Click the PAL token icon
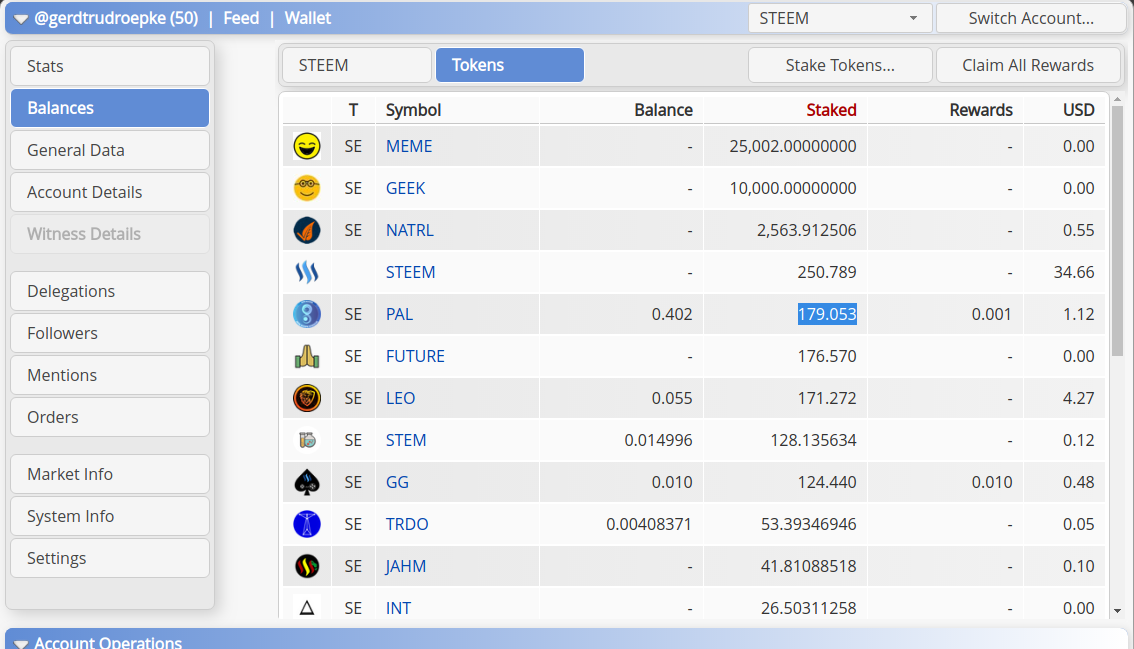The width and height of the screenshot is (1134, 649). click(307, 314)
